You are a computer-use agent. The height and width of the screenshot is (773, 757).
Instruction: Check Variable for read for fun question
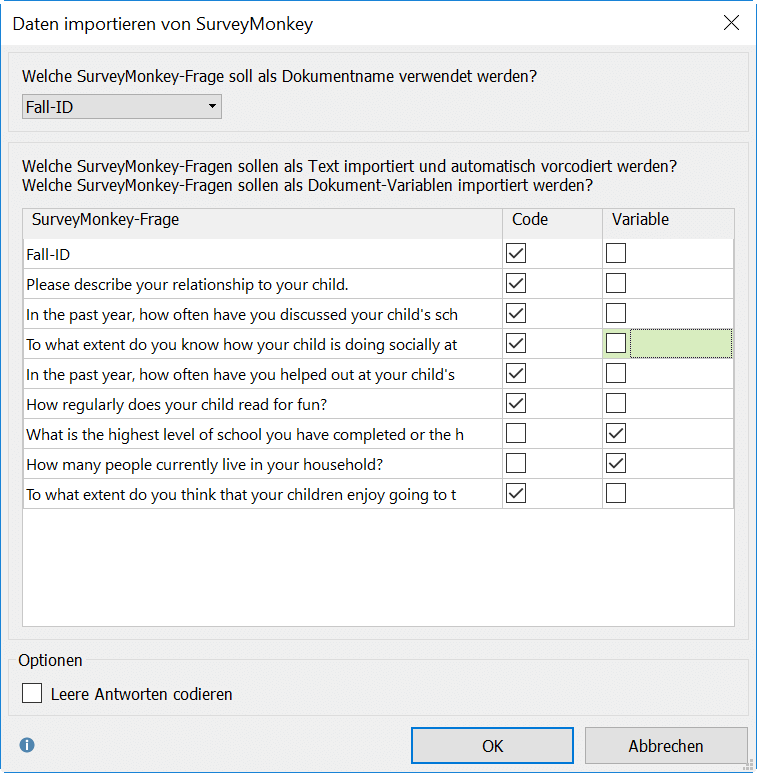tap(616, 404)
